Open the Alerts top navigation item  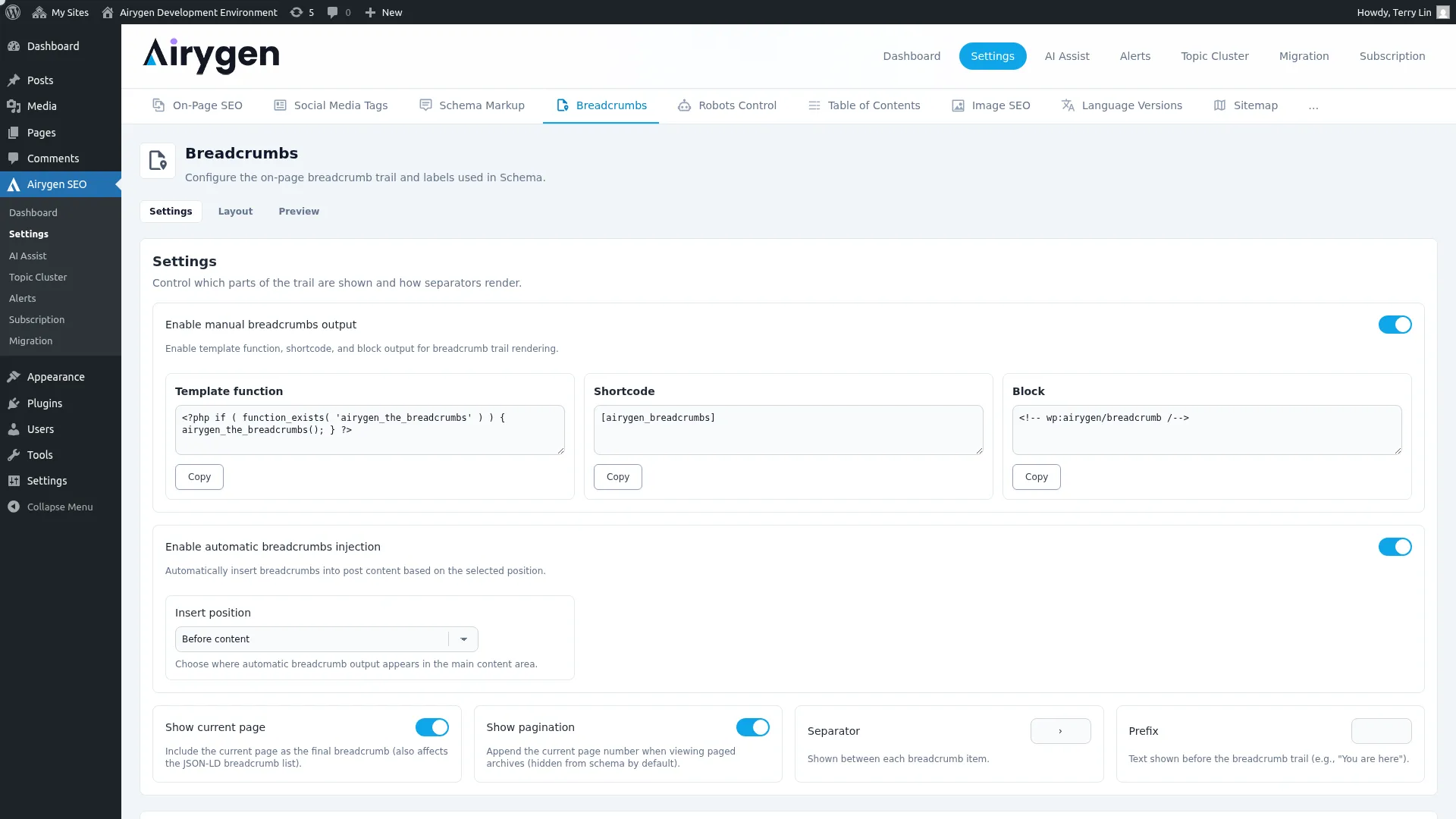point(1135,56)
